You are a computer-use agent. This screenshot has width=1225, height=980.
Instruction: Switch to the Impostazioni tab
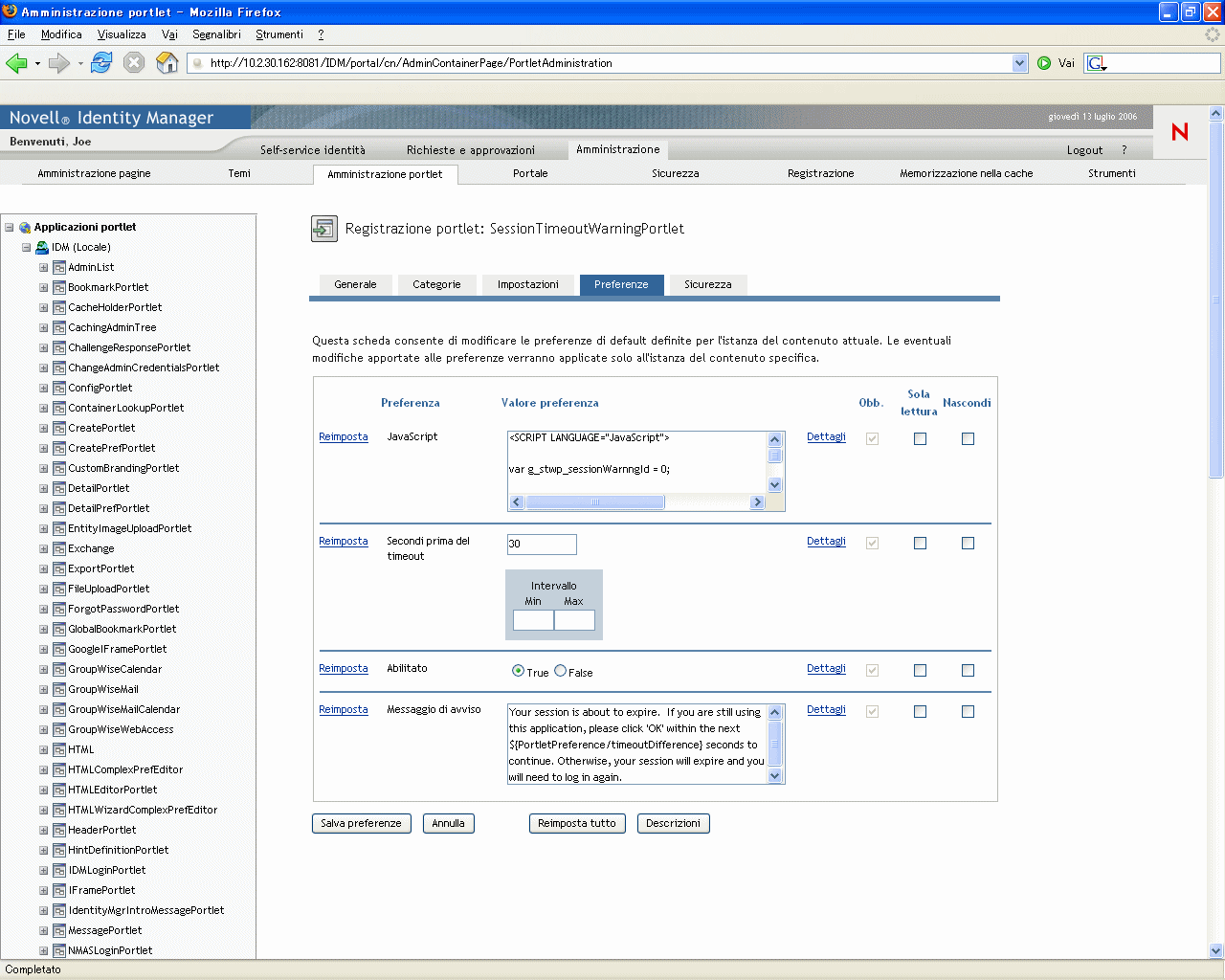click(x=527, y=285)
